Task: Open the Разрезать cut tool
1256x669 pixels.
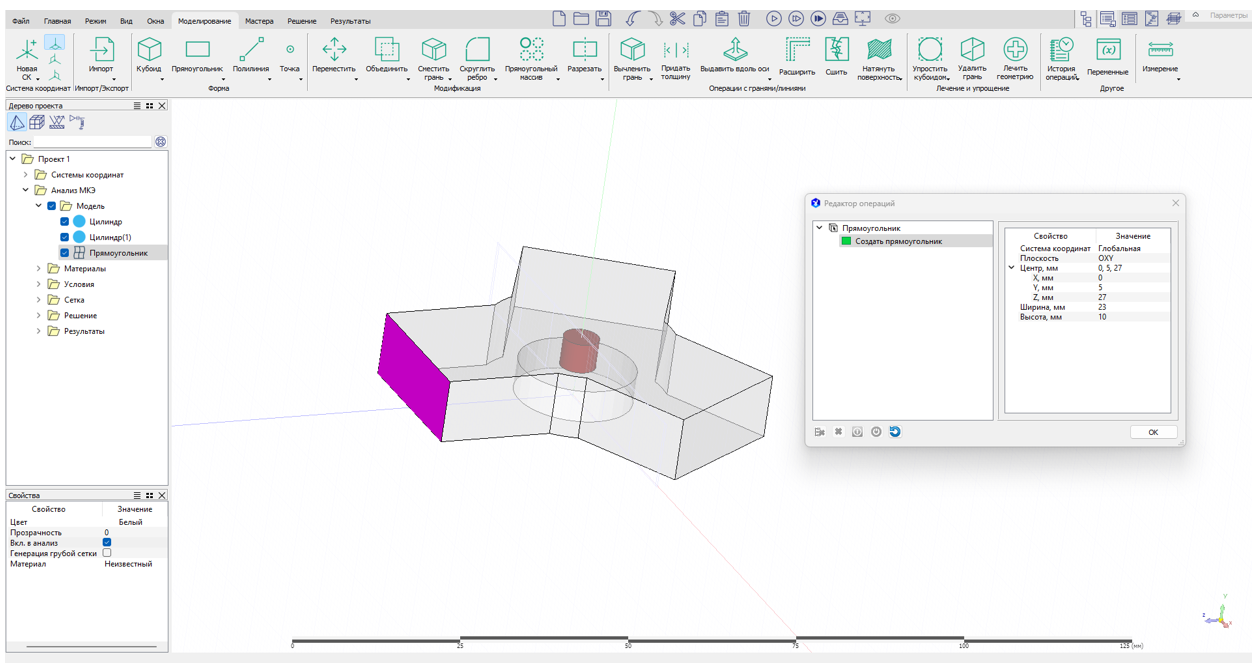Action: [584, 55]
